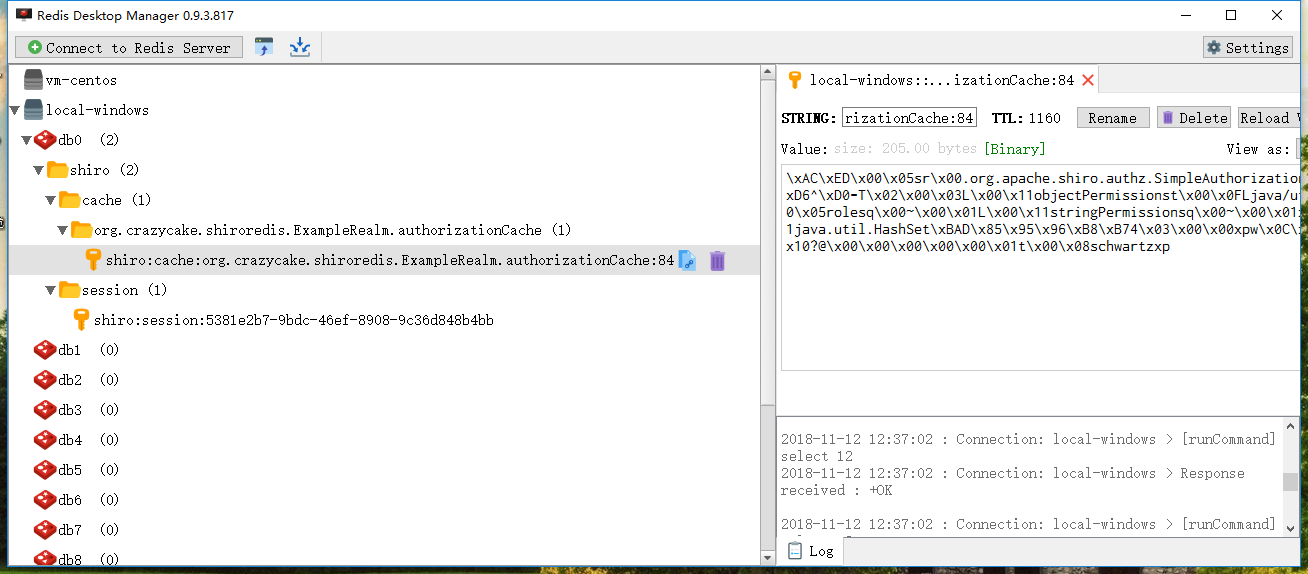Collapse the session namespace
Image resolution: width=1308 pixels, height=574 pixels.
coord(50,290)
